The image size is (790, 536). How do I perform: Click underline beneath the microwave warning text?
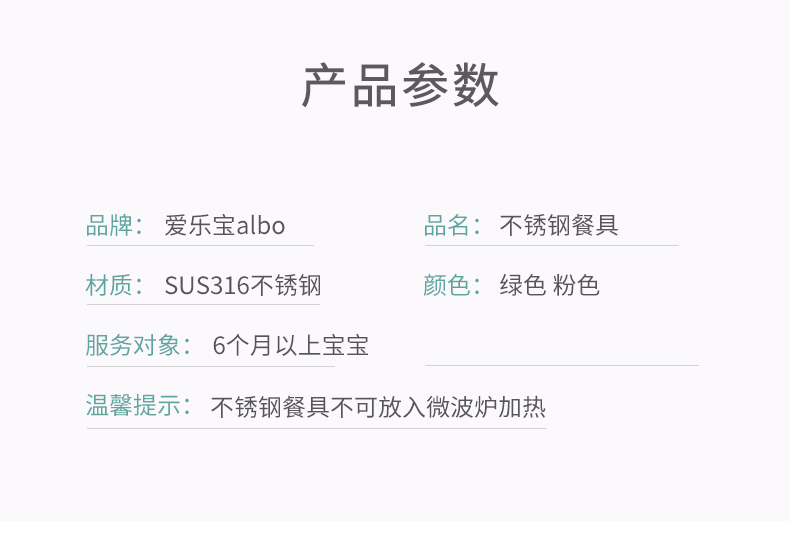coord(316,429)
